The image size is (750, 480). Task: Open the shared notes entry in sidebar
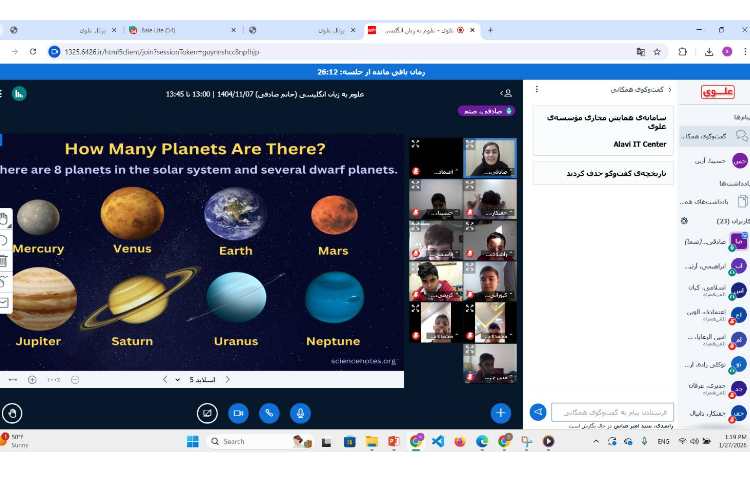coord(715,202)
